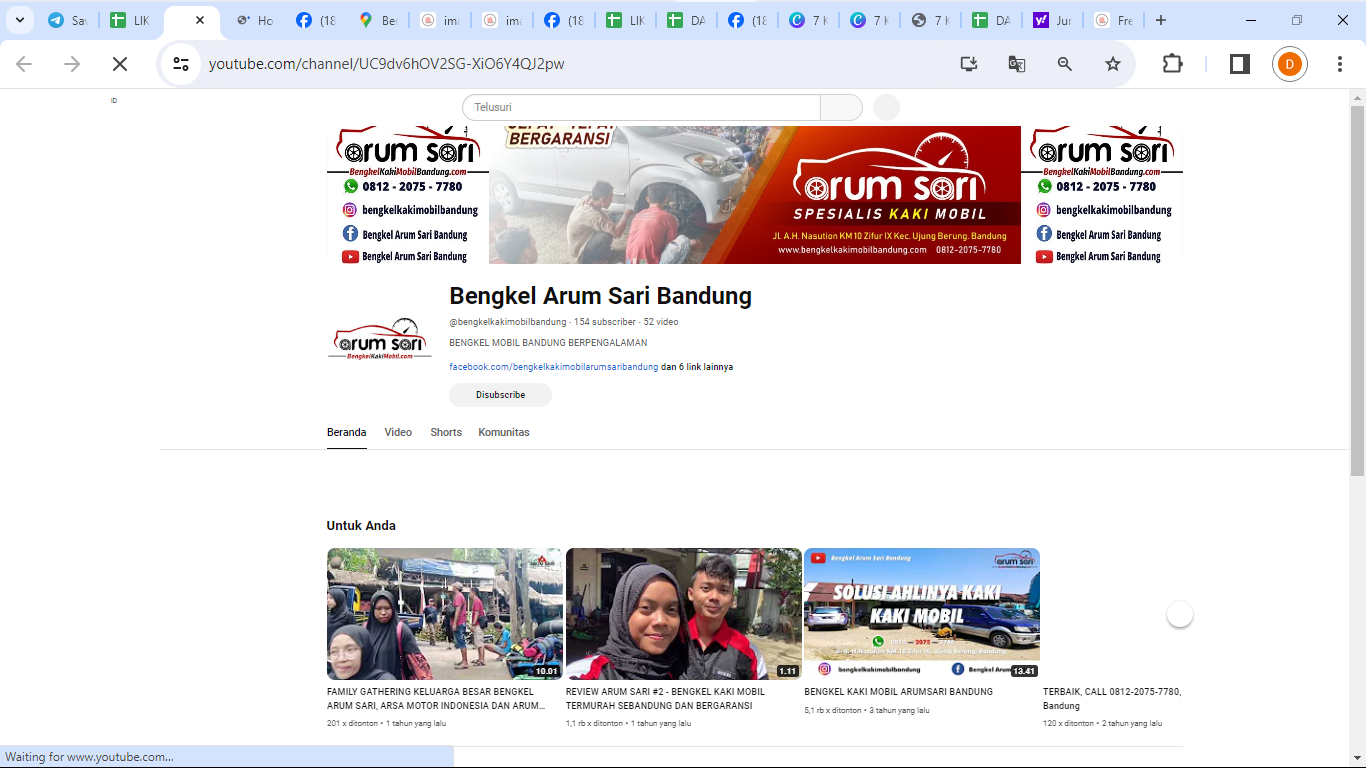The width and height of the screenshot is (1366, 768).
Task: Open title 'FAMILY GATHERING KELUARGA BESAR BENGKEL'
Action: click(437, 698)
